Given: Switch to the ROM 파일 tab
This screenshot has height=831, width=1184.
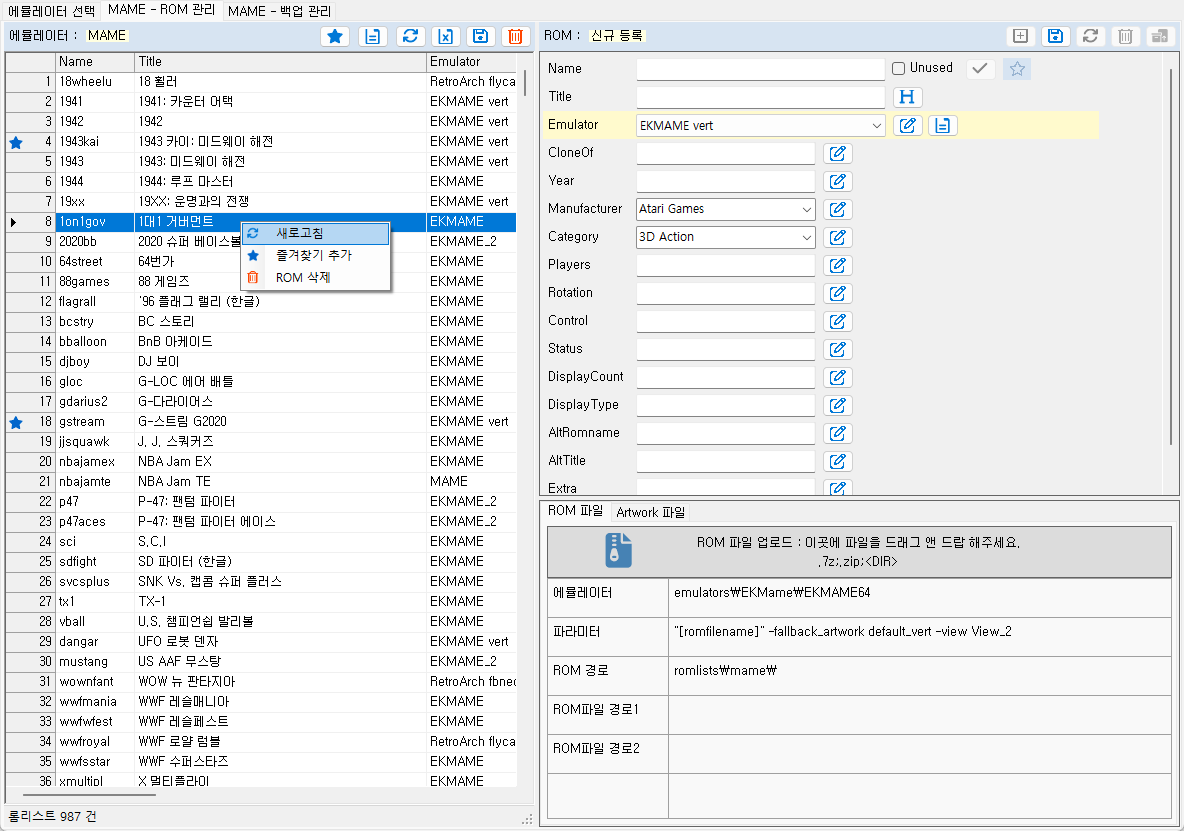Looking at the screenshot, I should click(x=575, y=511).
